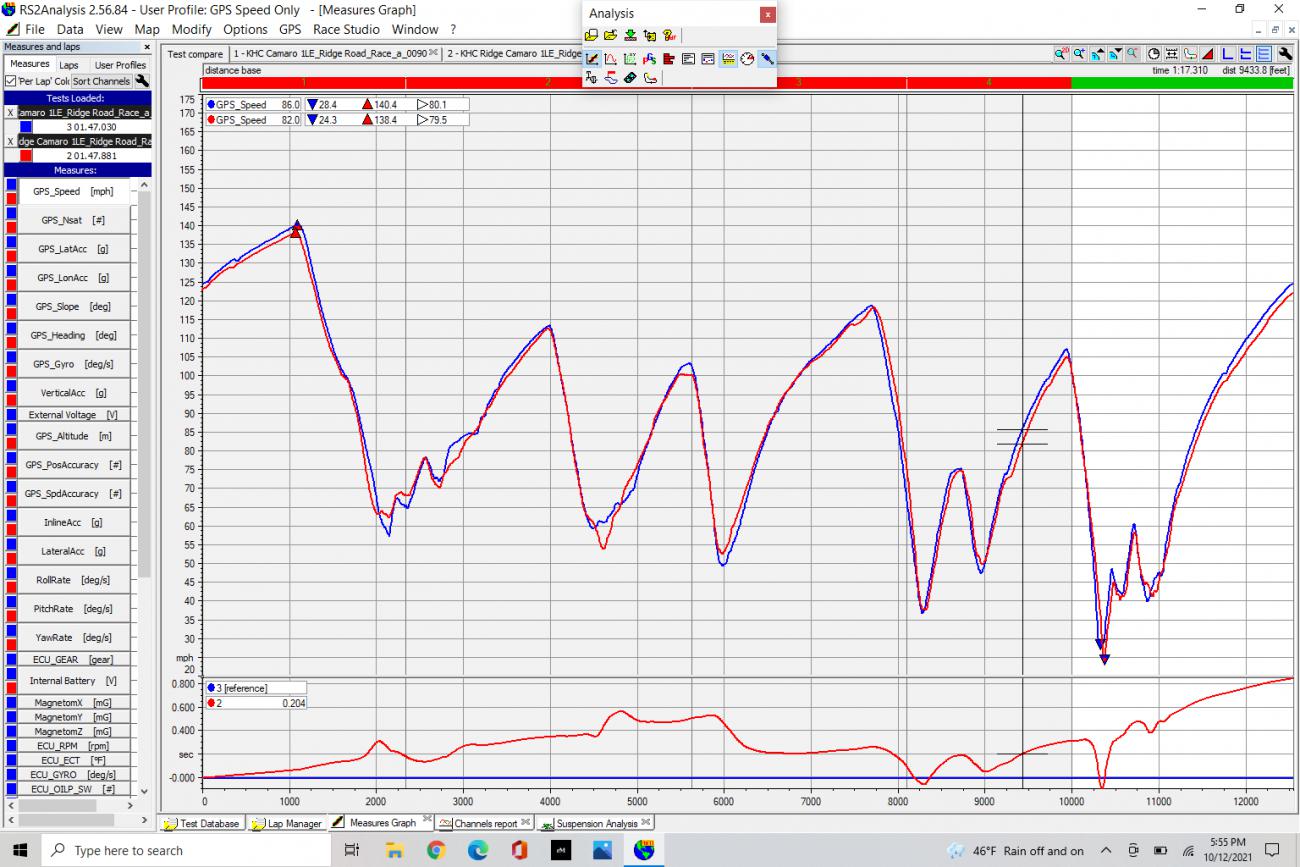Click the red triangle icon in graph toolbar
This screenshot has height=867, width=1300.
pos(1208,54)
